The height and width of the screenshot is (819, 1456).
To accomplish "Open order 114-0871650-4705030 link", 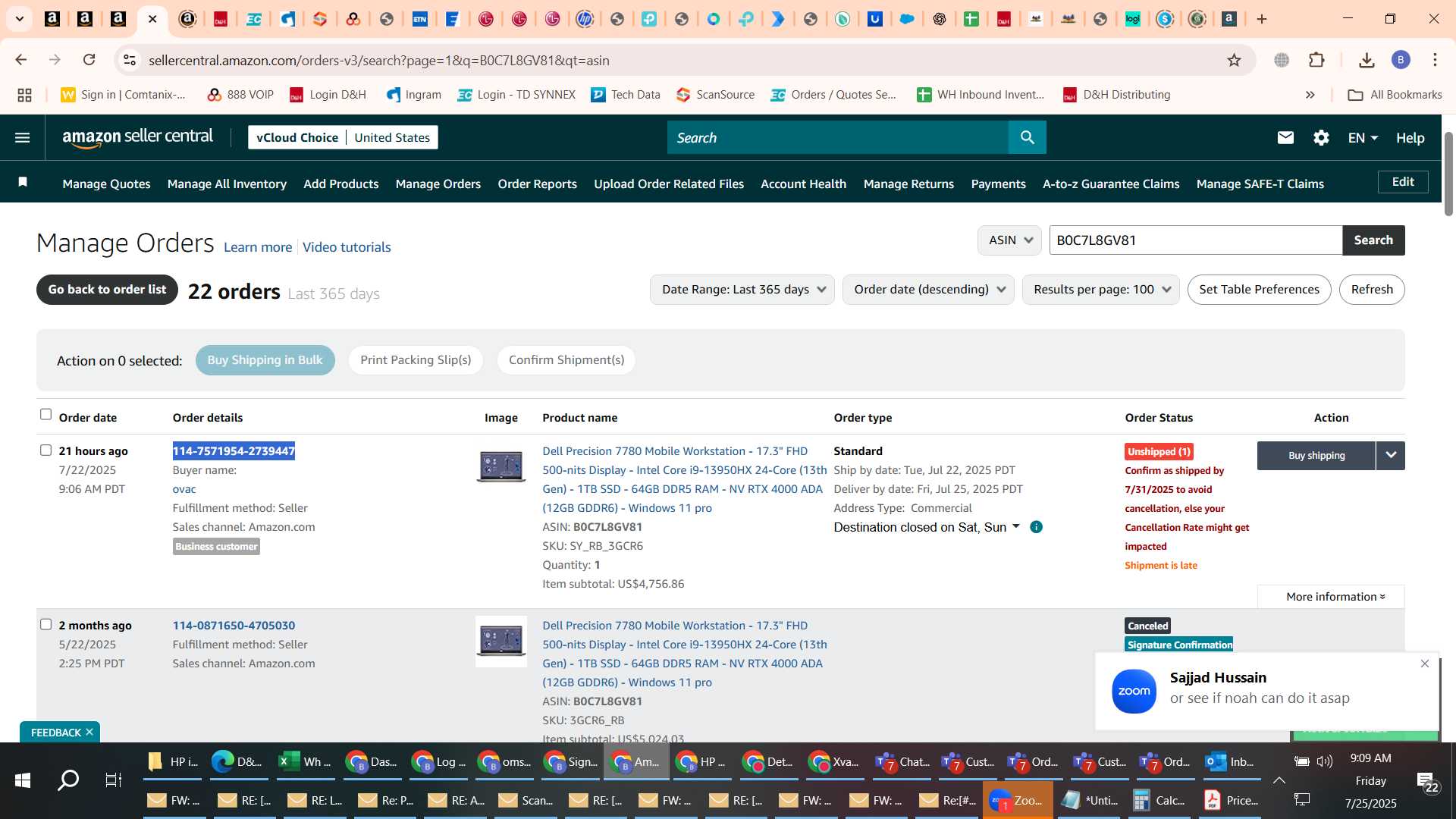I will [x=234, y=626].
